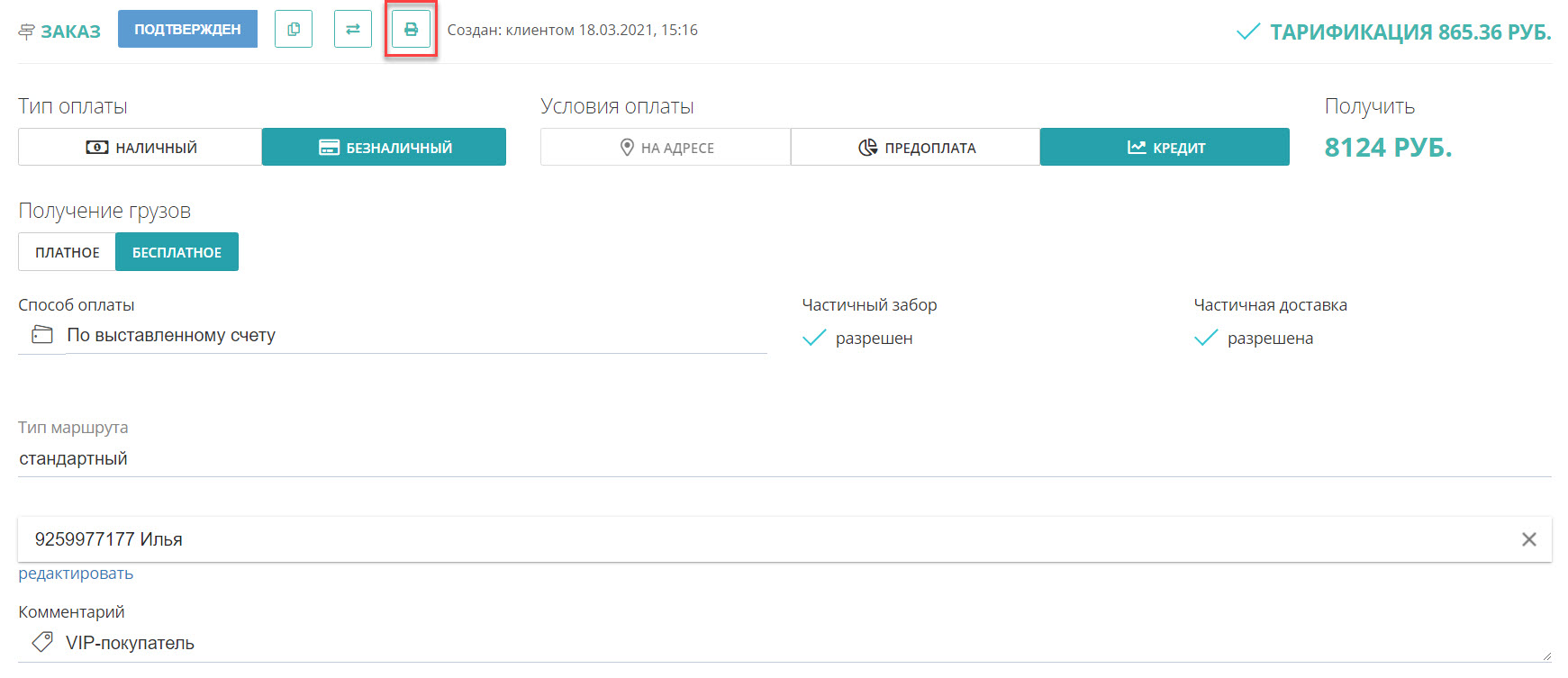
Task: Click the Создан: клиентом 18.03.2021 text
Action: (x=573, y=30)
